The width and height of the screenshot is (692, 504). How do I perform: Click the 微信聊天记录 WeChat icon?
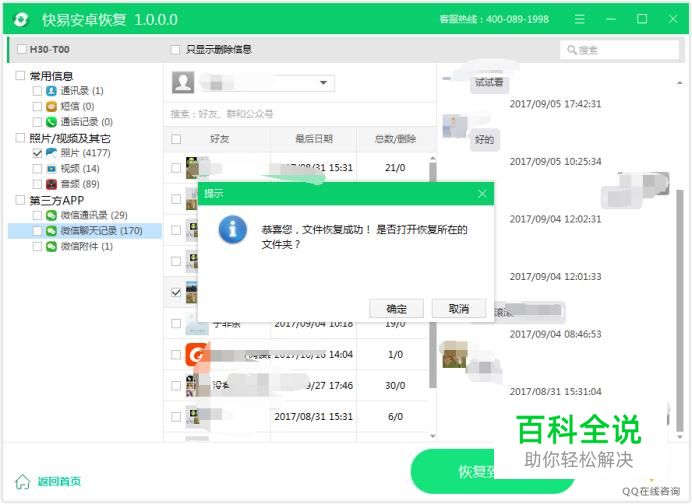(x=51, y=231)
